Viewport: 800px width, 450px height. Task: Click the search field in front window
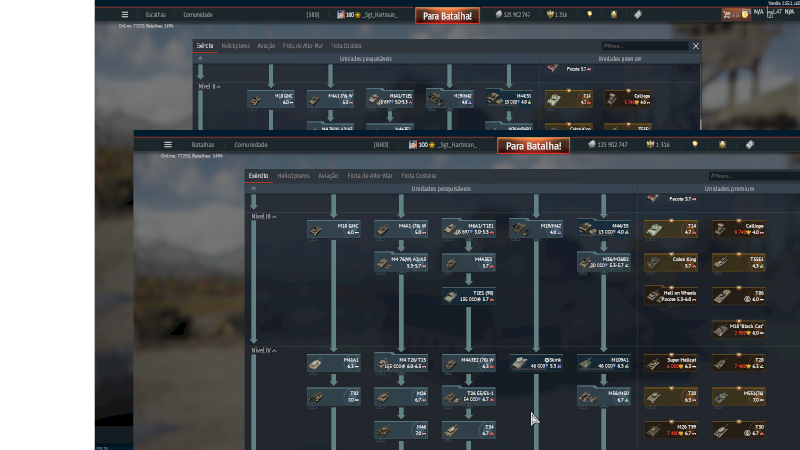(x=754, y=176)
